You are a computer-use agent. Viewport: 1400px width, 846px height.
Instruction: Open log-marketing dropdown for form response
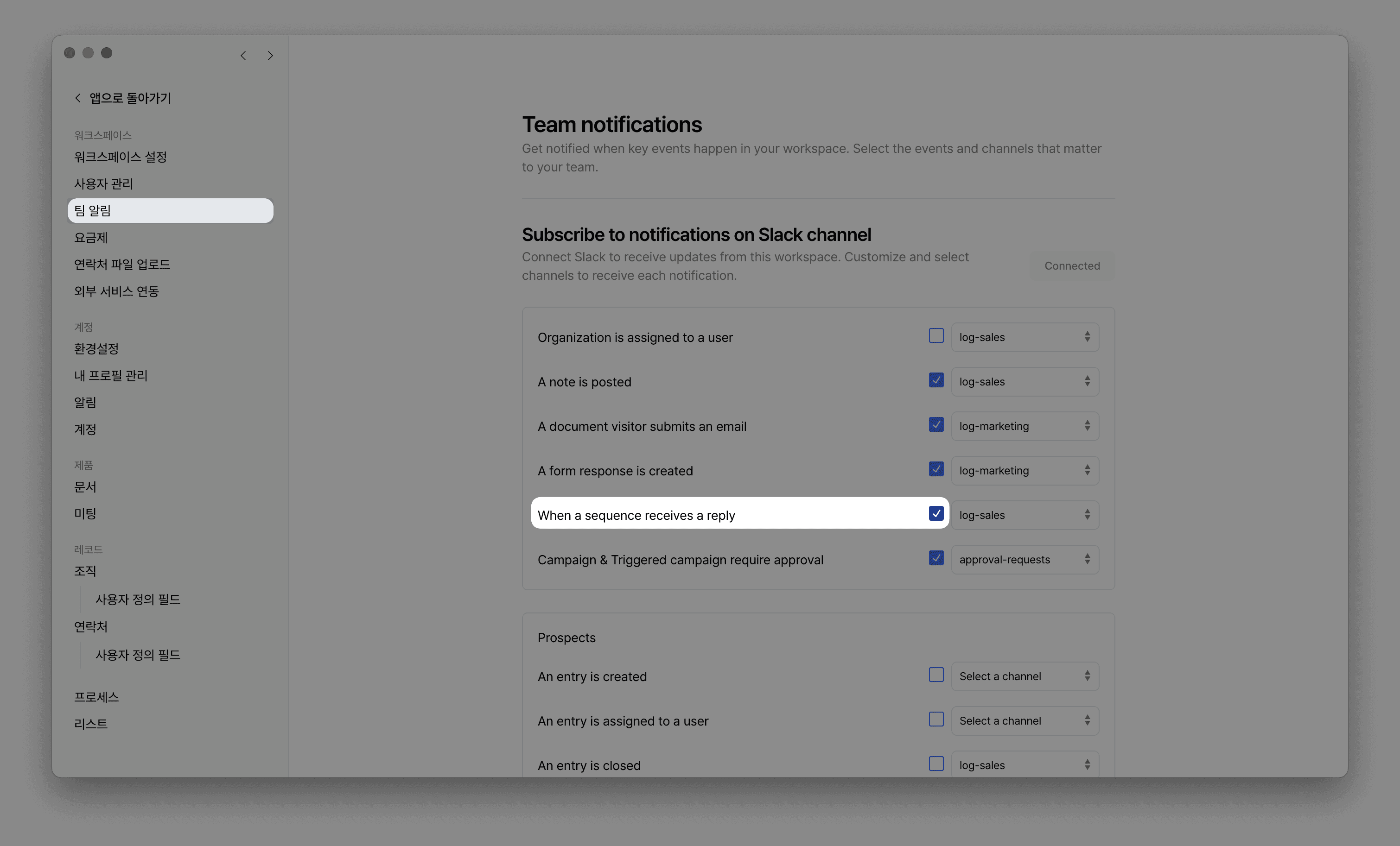tap(1025, 471)
